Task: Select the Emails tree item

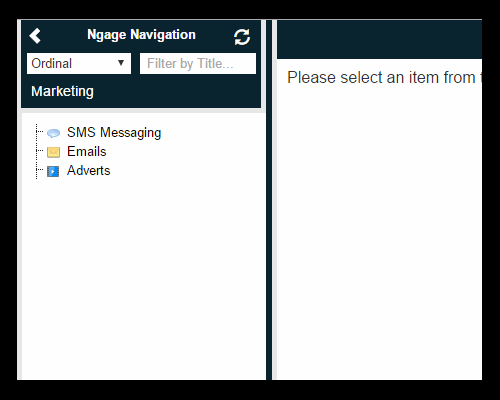Action: pyautogui.click(x=87, y=152)
